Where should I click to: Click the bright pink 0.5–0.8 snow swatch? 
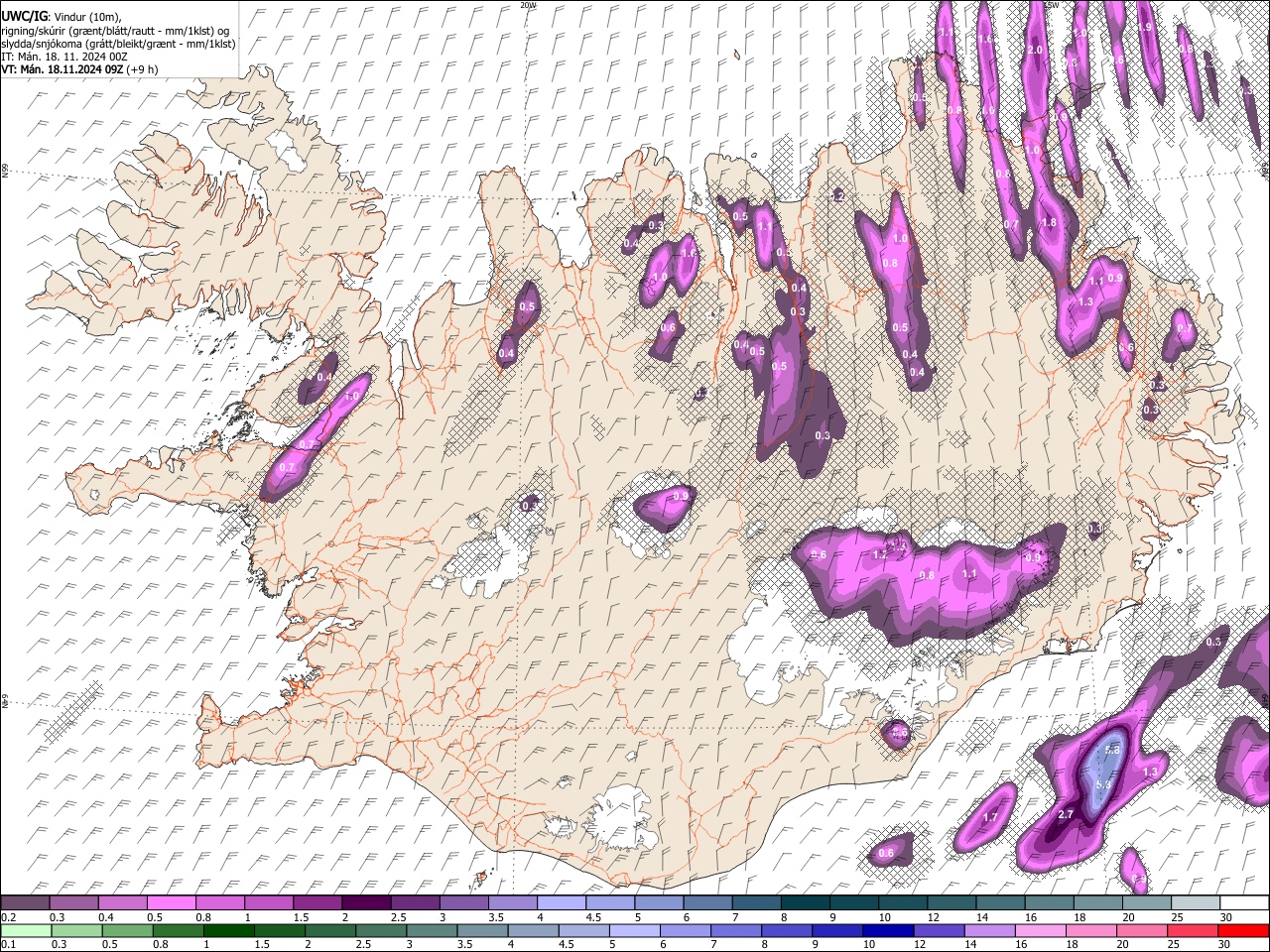(x=174, y=902)
